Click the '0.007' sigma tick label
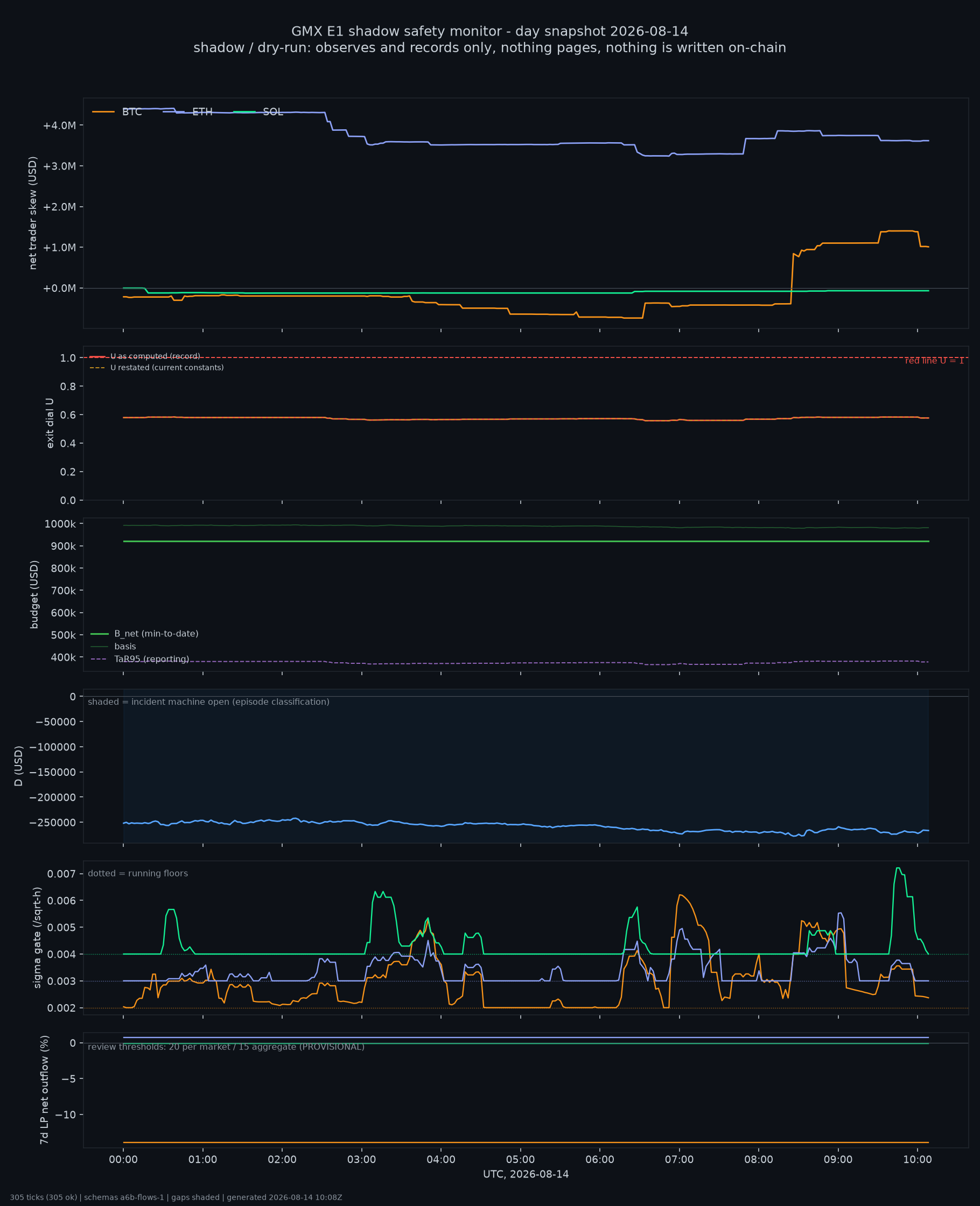Image resolution: width=980 pixels, height=1206 pixels. [61, 874]
